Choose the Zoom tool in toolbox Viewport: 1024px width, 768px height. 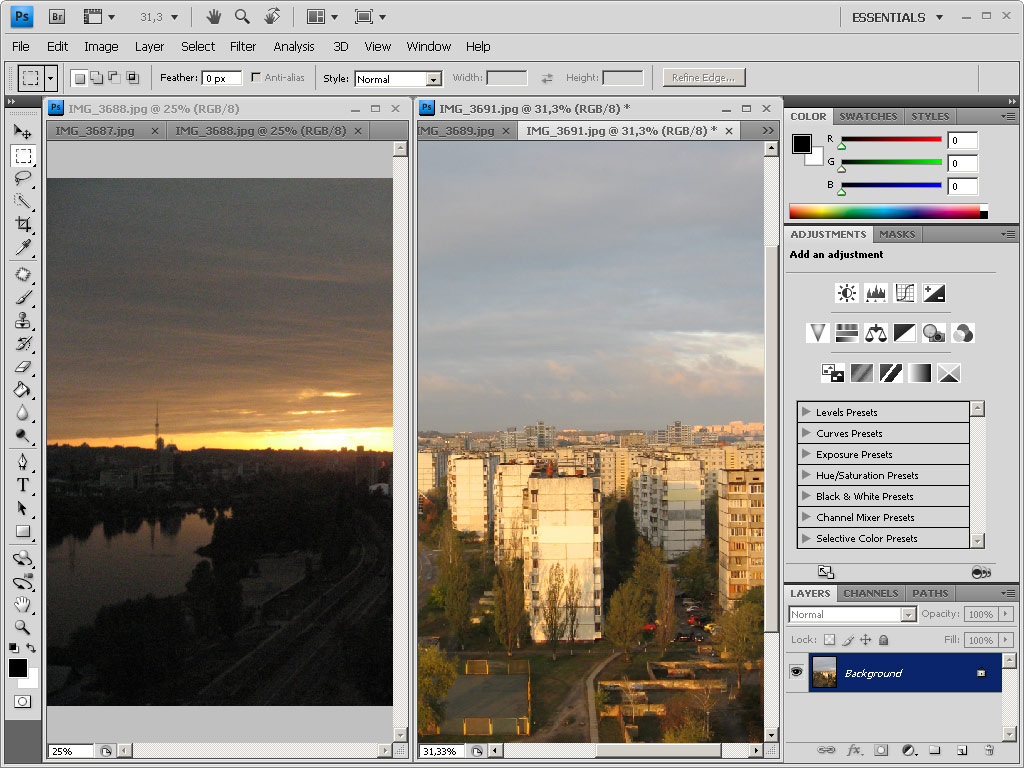22,628
